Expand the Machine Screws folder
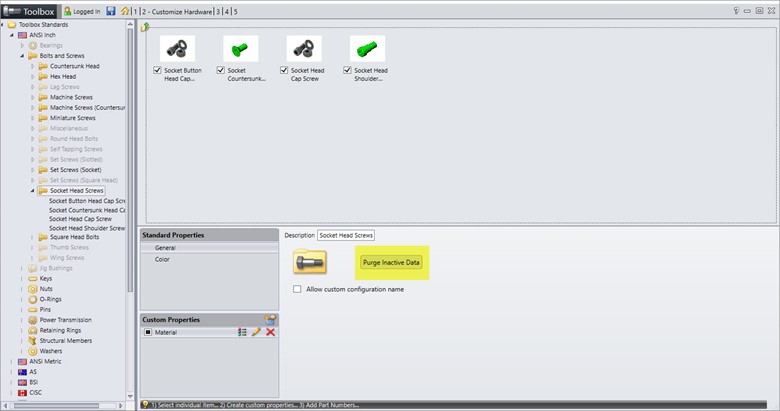The image size is (780, 411). coord(32,97)
